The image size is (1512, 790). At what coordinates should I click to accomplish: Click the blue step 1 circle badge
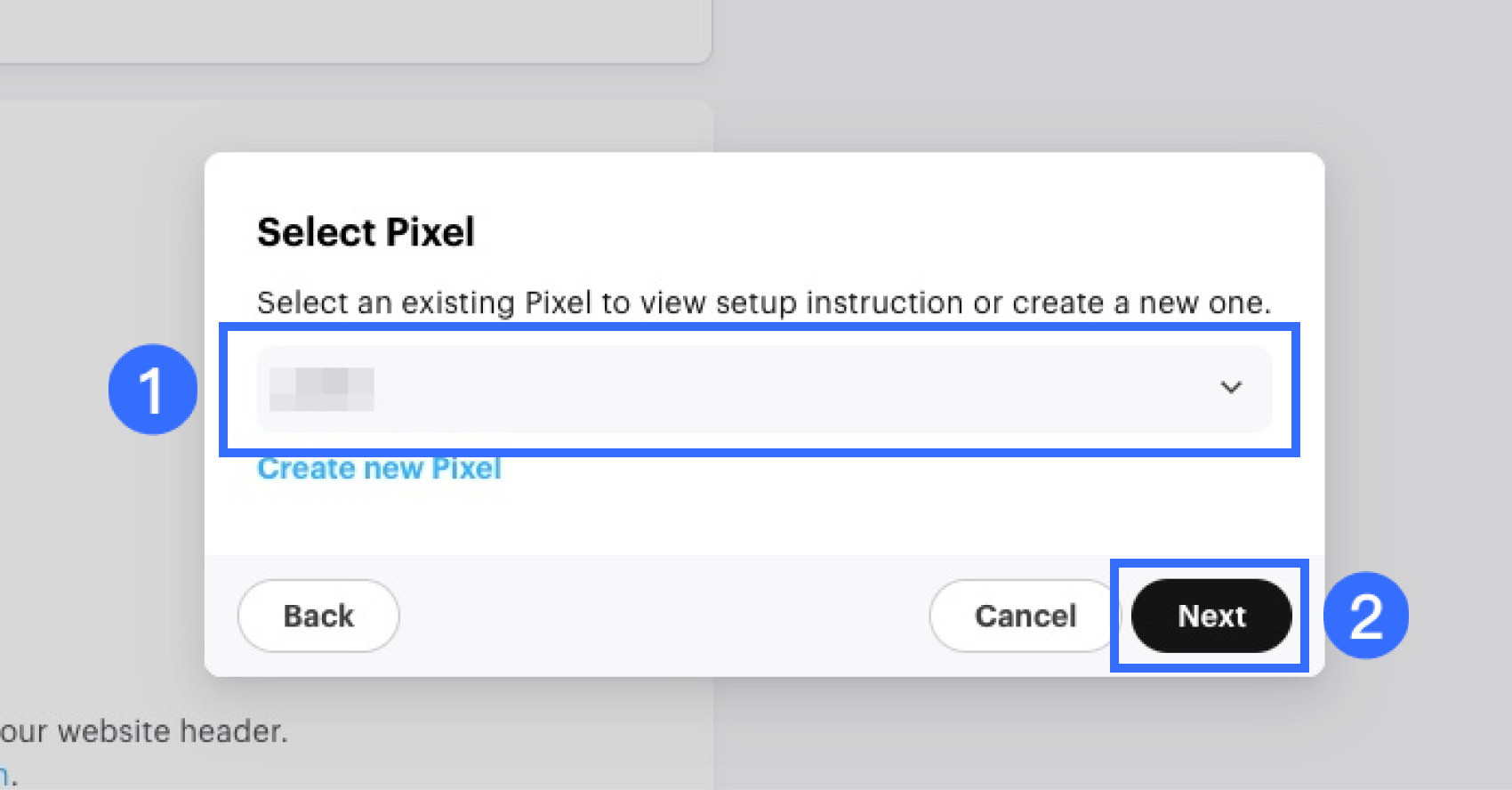click(152, 390)
